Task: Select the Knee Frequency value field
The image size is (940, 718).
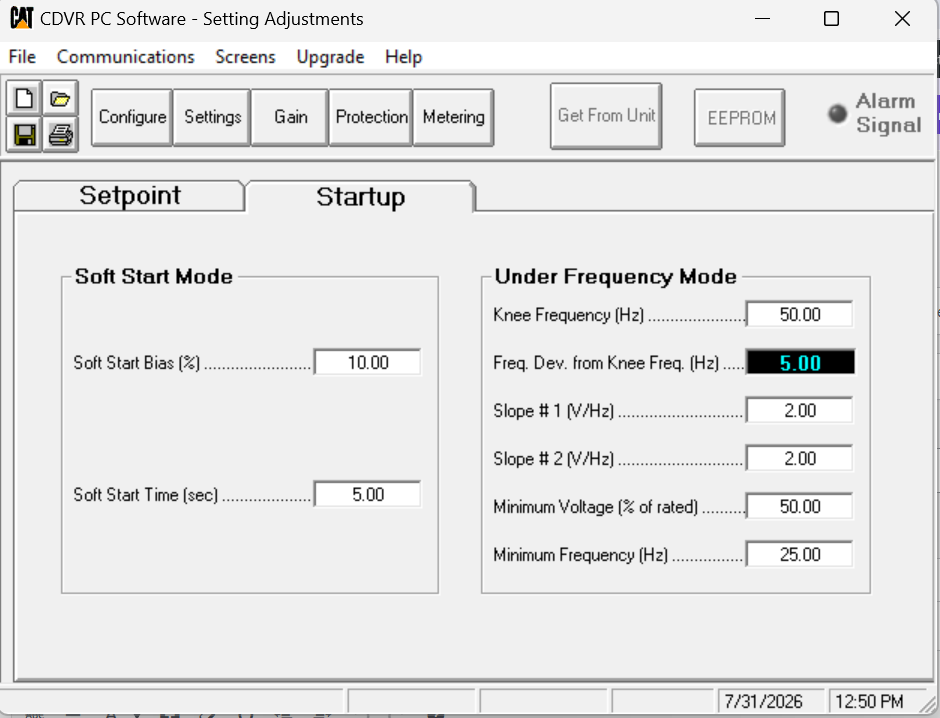Action: coord(800,315)
